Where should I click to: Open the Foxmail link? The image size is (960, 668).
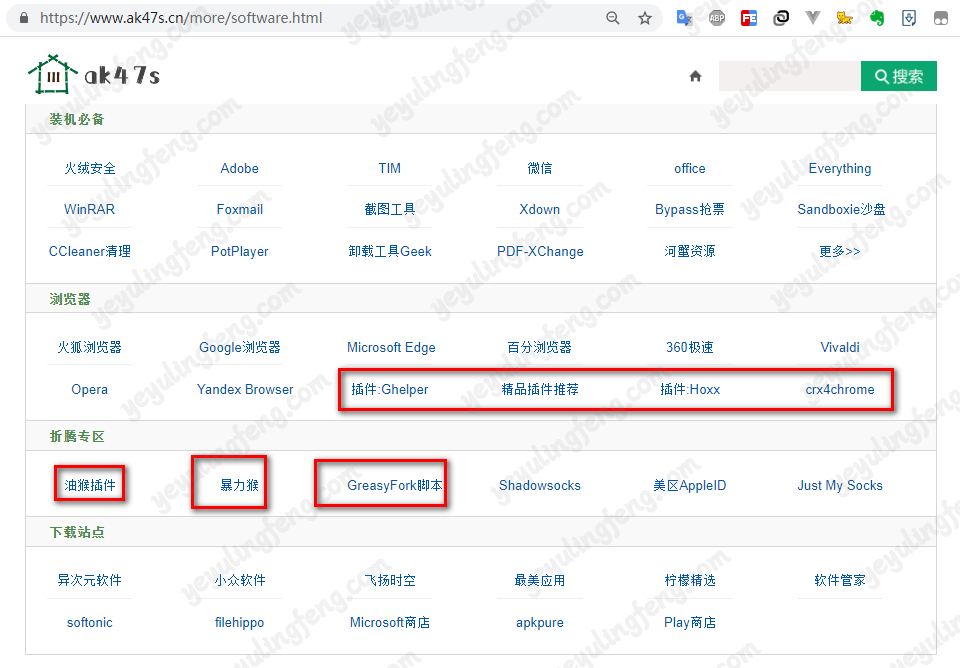(x=239, y=209)
